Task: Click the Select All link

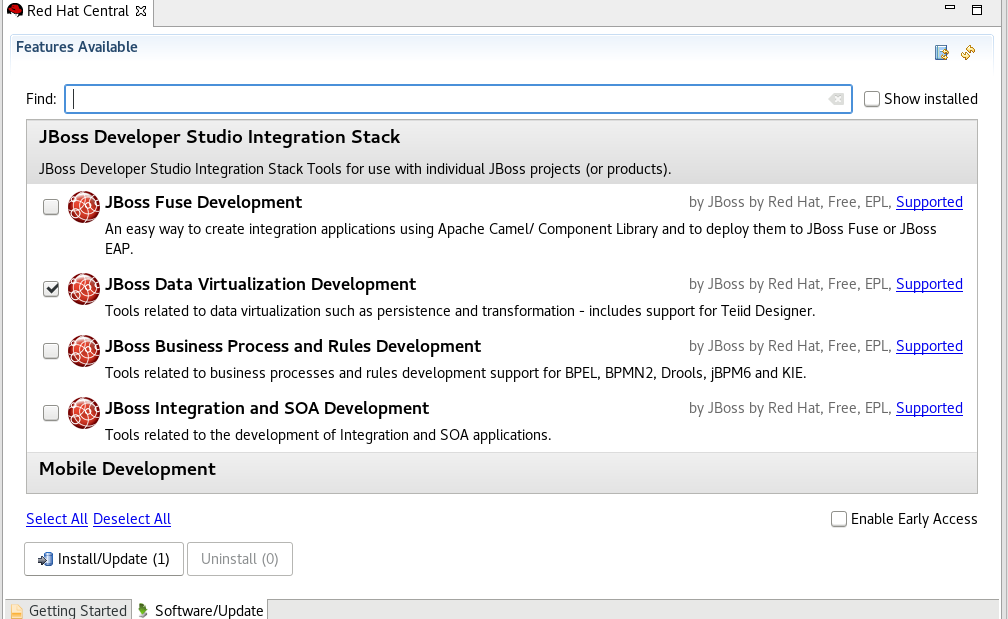Action: (56, 519)
